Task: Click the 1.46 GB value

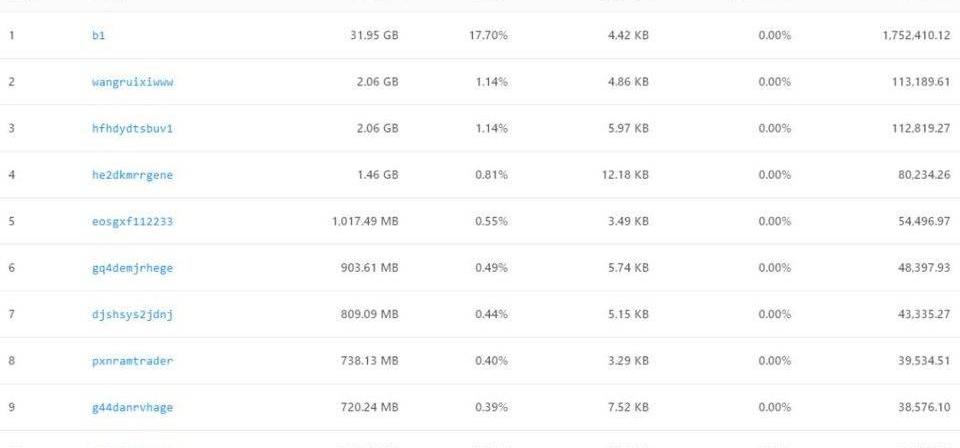Action: click(x=377, y=175)
